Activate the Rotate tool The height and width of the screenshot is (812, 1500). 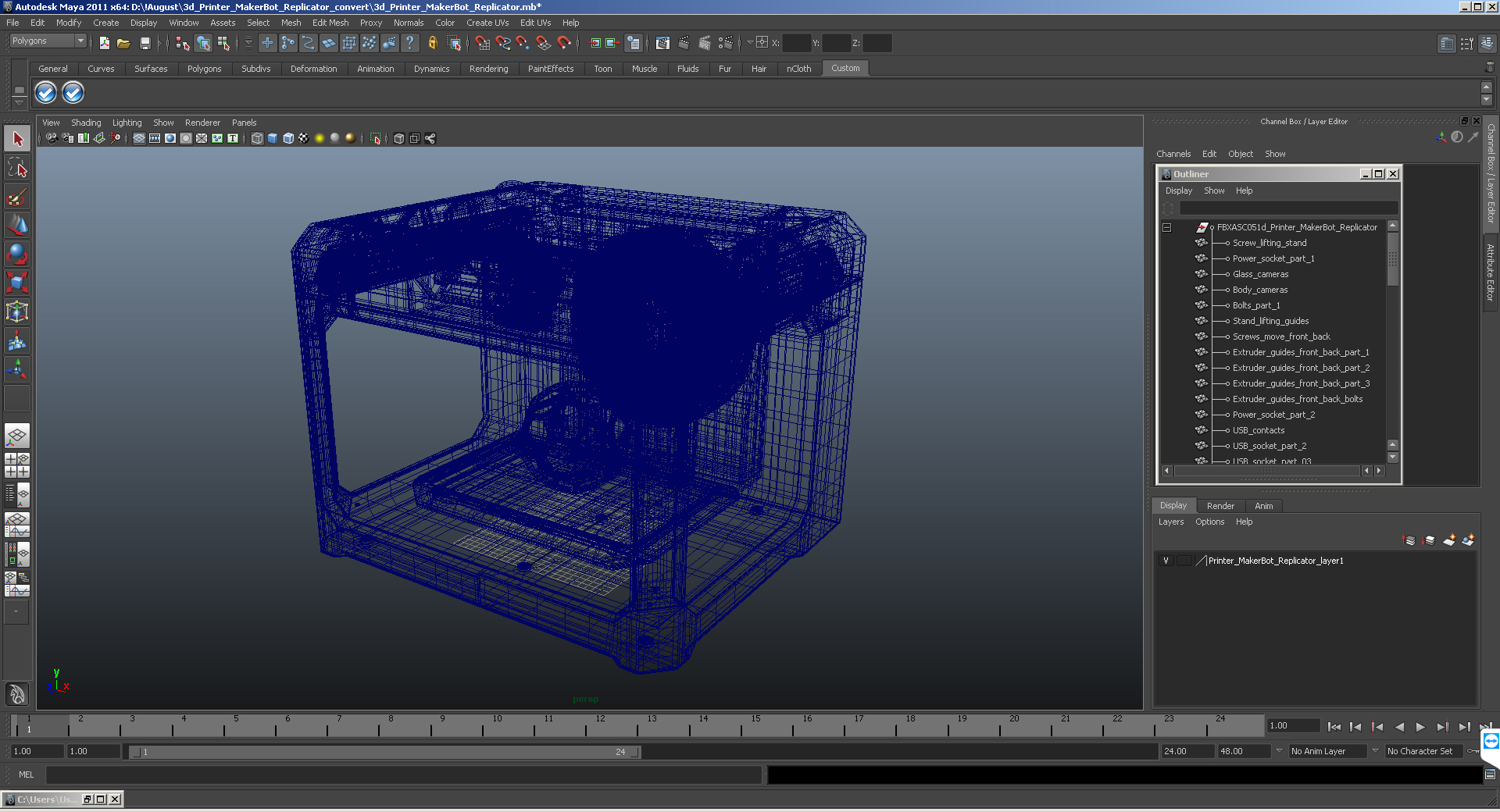pyautogui.click(x=17, y=255)
